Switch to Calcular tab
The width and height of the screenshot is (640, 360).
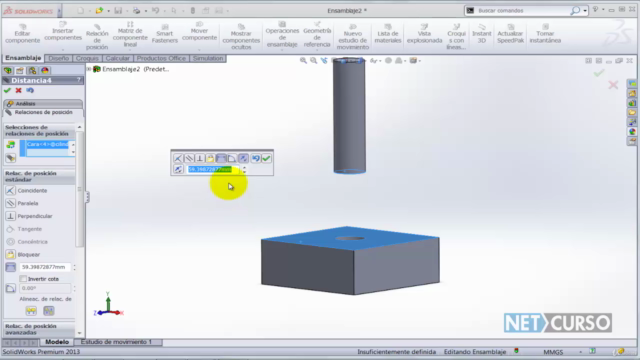coord(118,58)
